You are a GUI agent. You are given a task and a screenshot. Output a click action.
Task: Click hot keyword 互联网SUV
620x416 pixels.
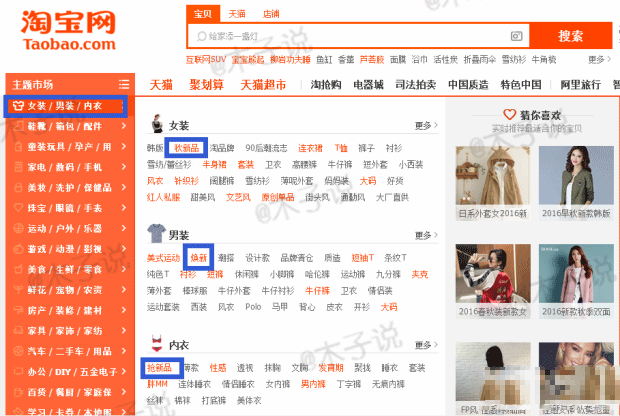pos(206,60)
